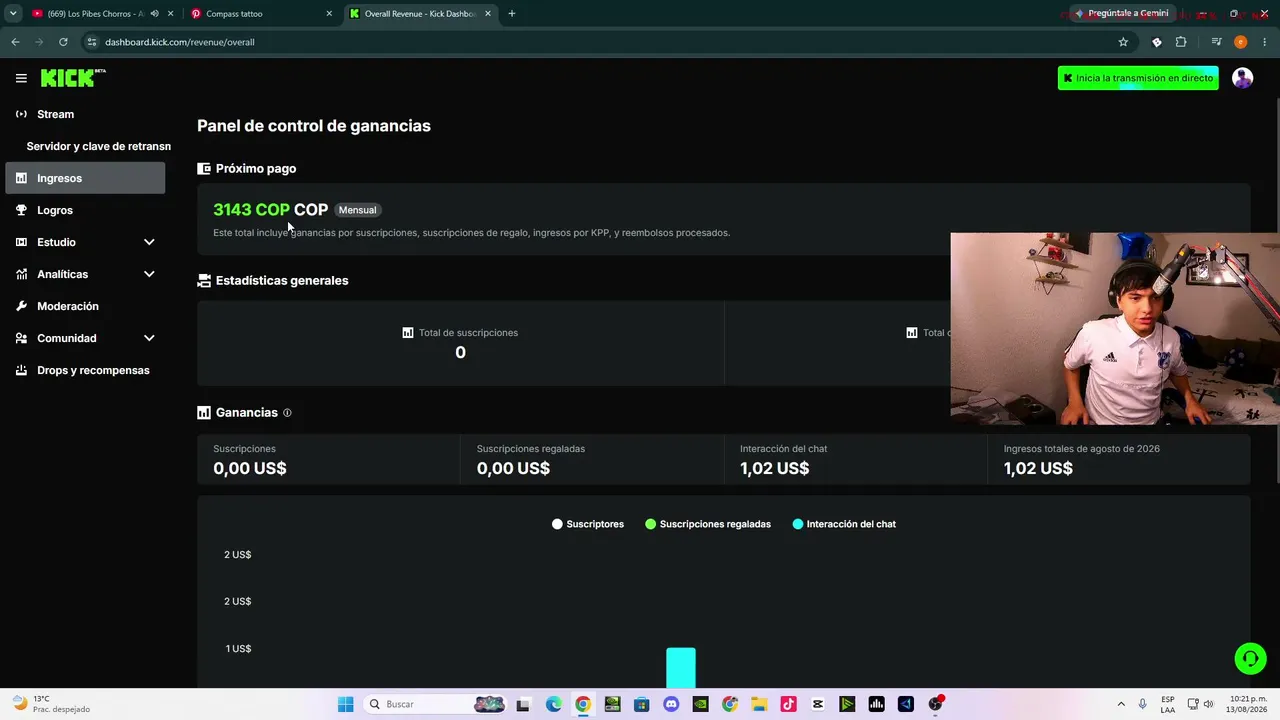The height and width of the screenshot is (720, 1280).
Task: Click the Estadísticas generales icon
Action: click(x=204, y=281)
